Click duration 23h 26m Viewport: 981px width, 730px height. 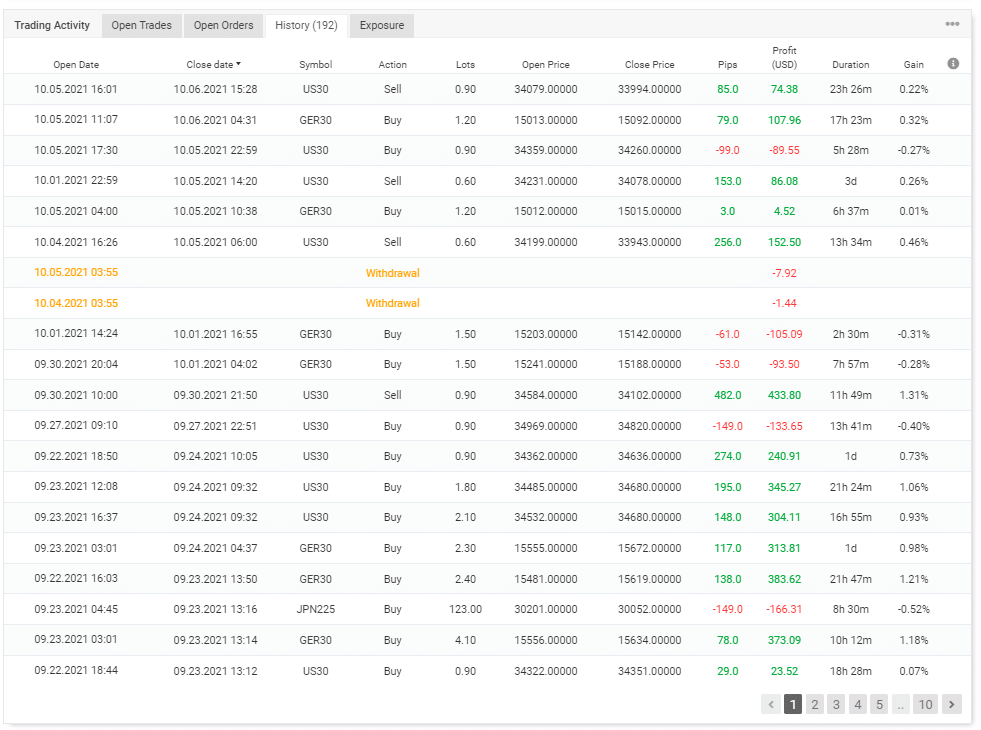851,89
